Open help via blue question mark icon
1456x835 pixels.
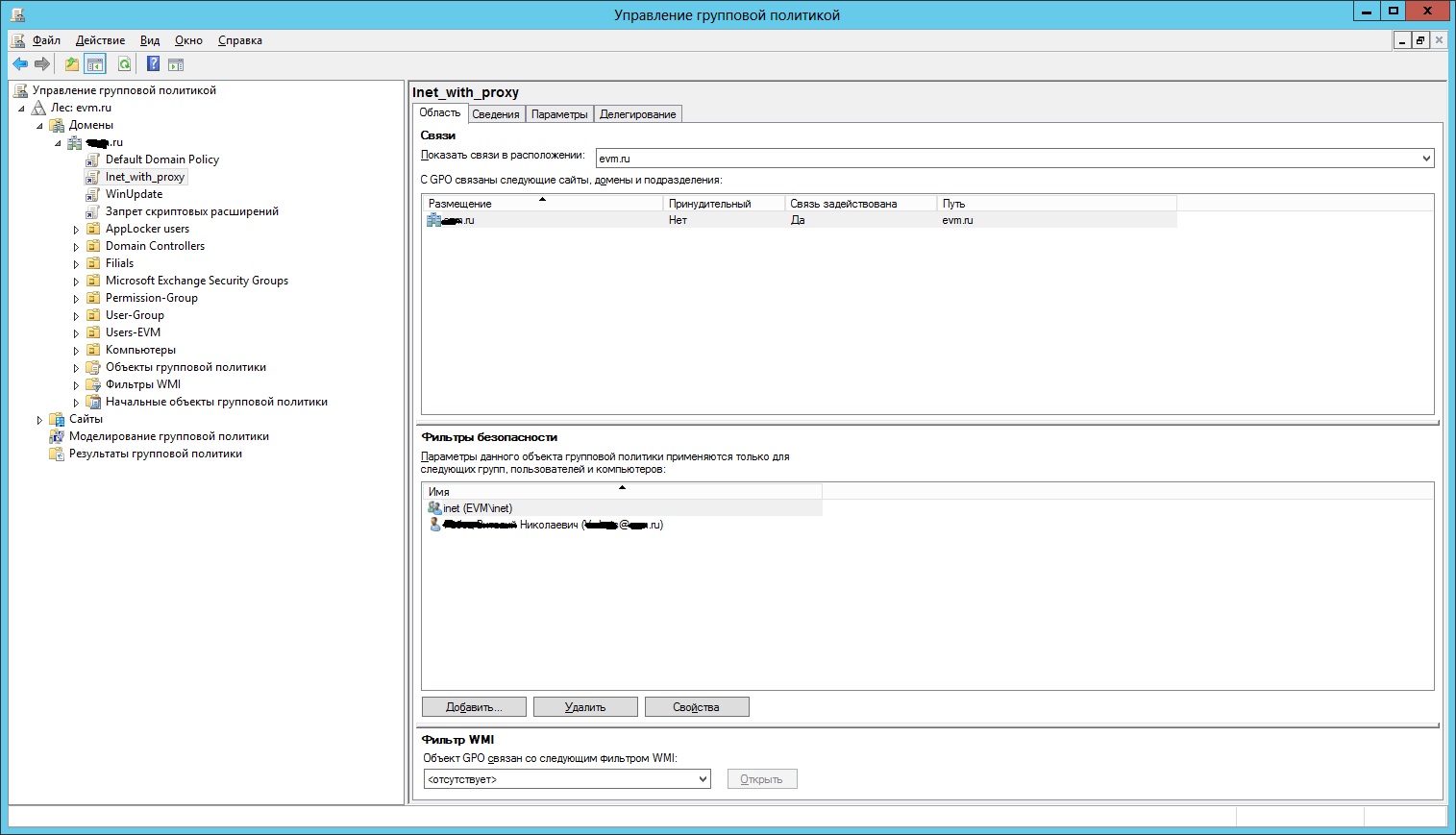coord(153,64)
